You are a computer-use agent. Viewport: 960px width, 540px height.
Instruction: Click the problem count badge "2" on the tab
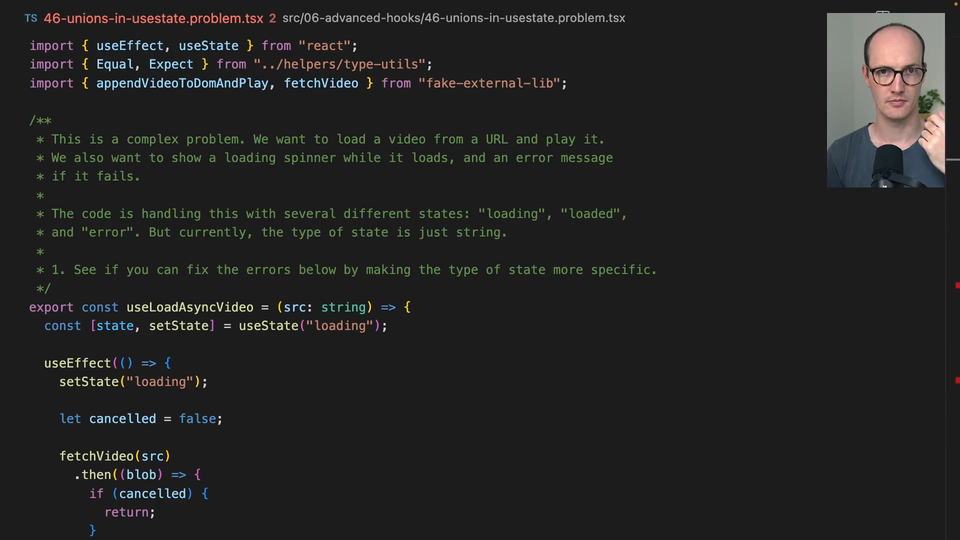pos(273,18)
